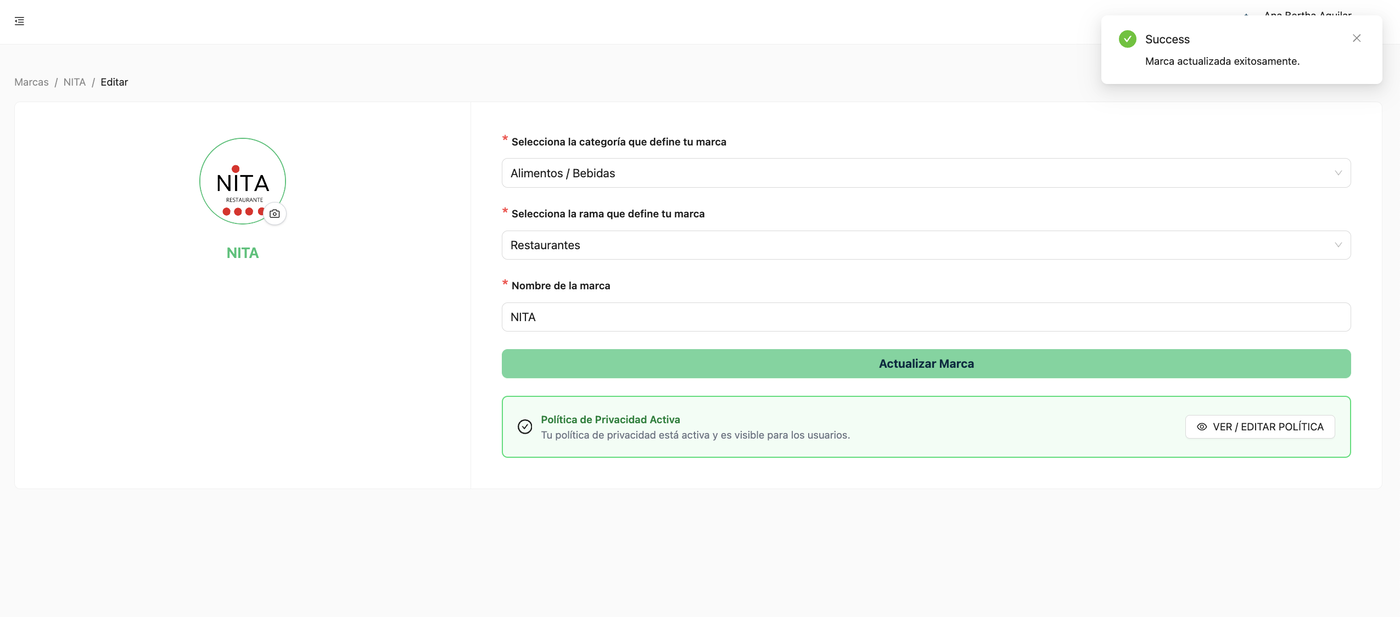
Task: Select the Editar breadcrumb item
Action: 114,82
